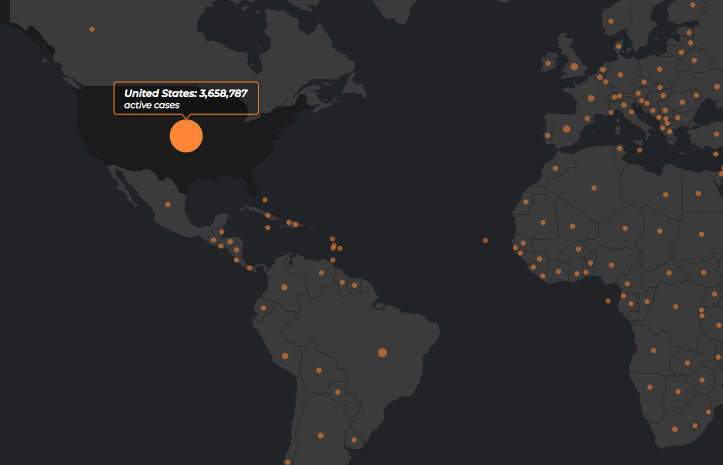Select the Panama case marker
The image size is (723, 465).
(x=249, y=268)
